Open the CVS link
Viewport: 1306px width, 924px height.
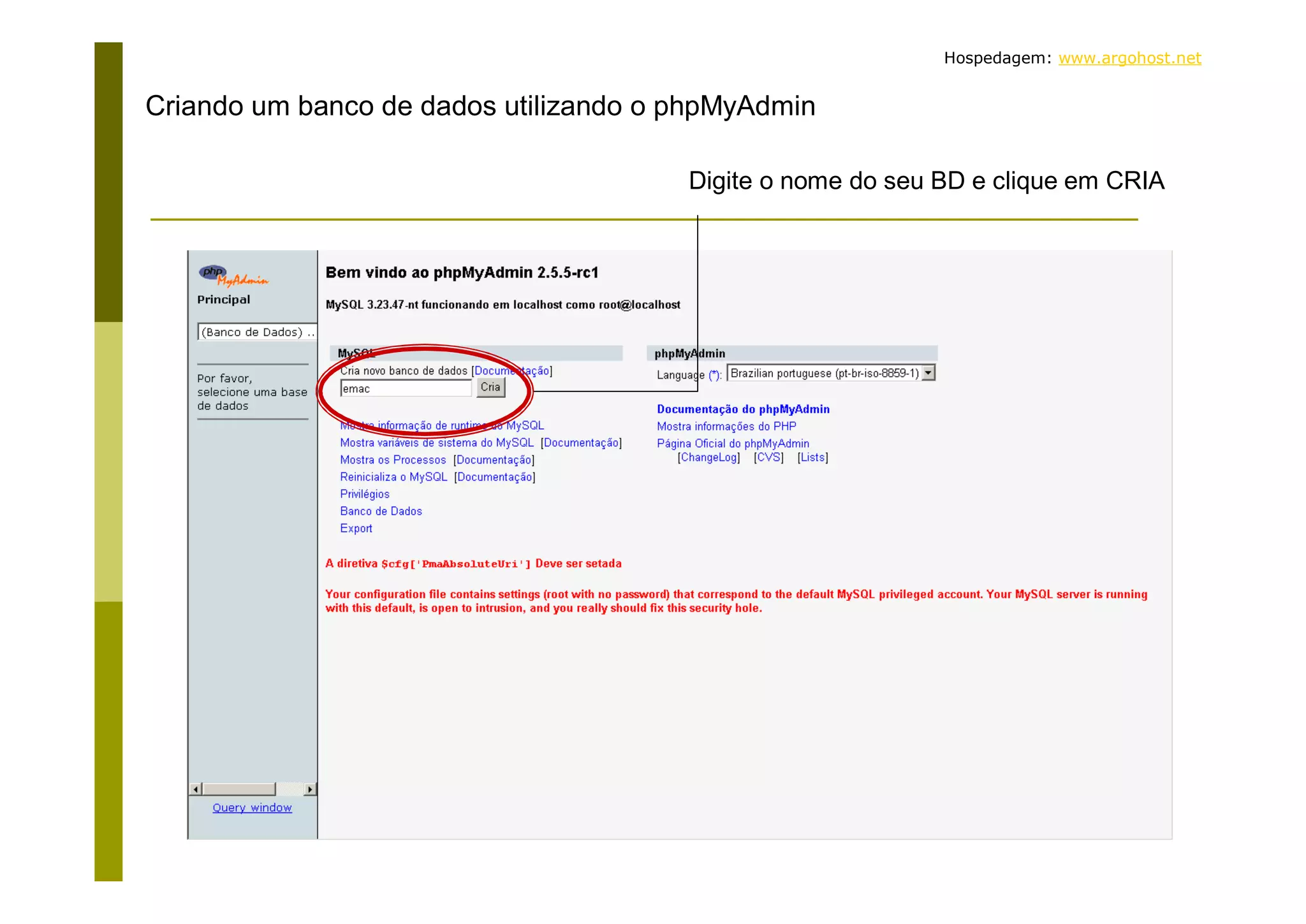click(x=768, y=457)
